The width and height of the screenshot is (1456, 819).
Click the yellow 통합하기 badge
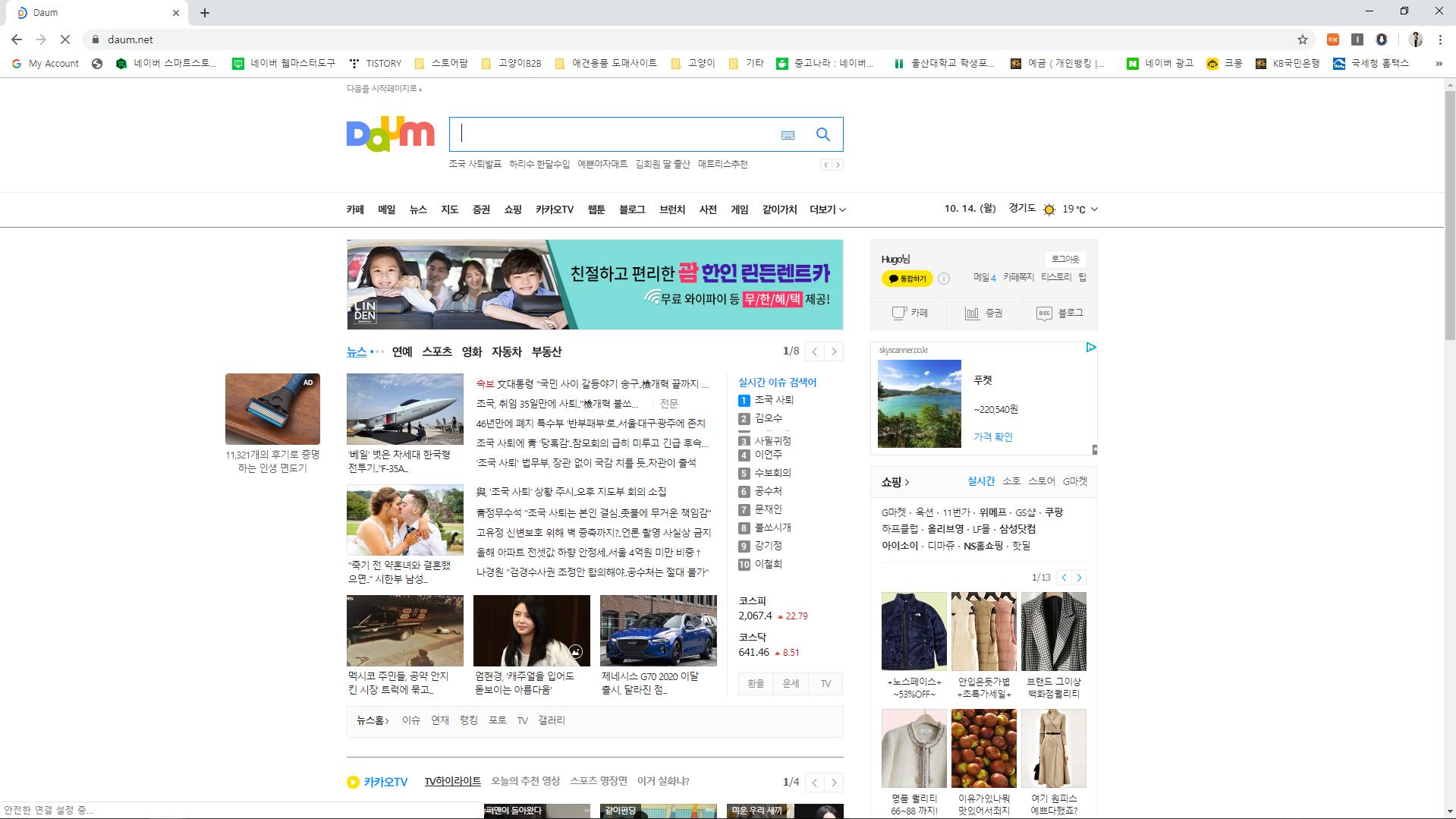click(907, 279)
